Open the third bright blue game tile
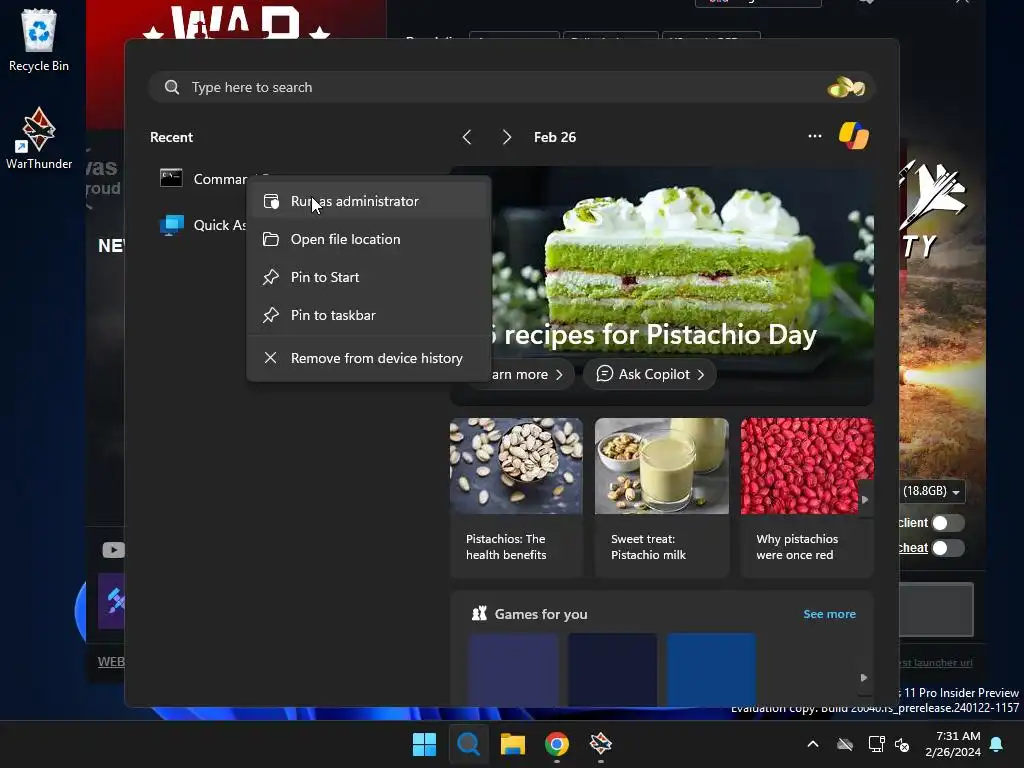The image size is (1024, 768). point(711,669)
